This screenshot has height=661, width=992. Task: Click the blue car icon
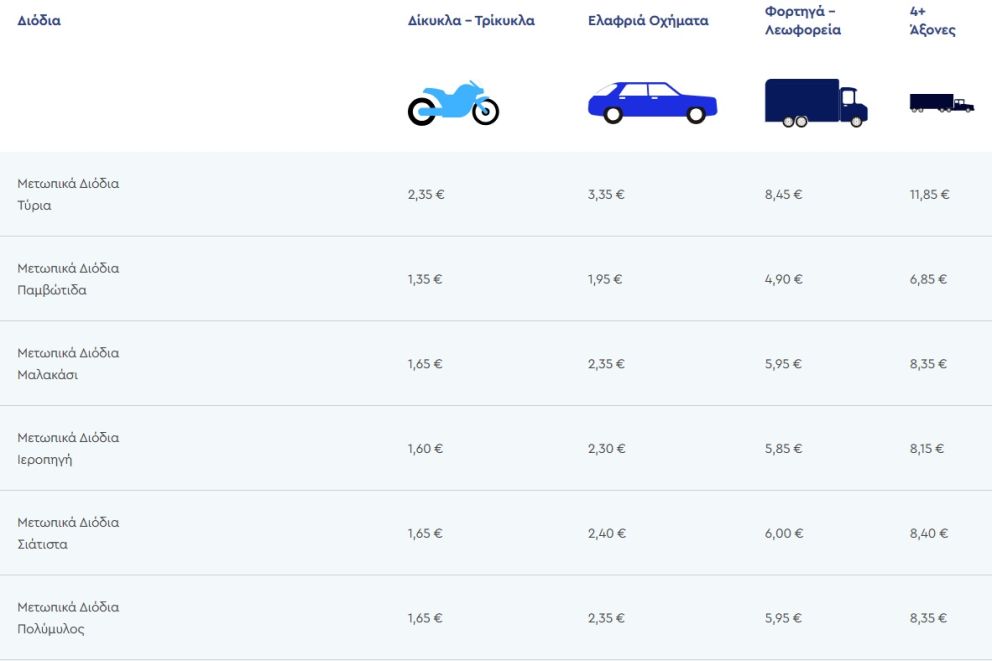652,102
